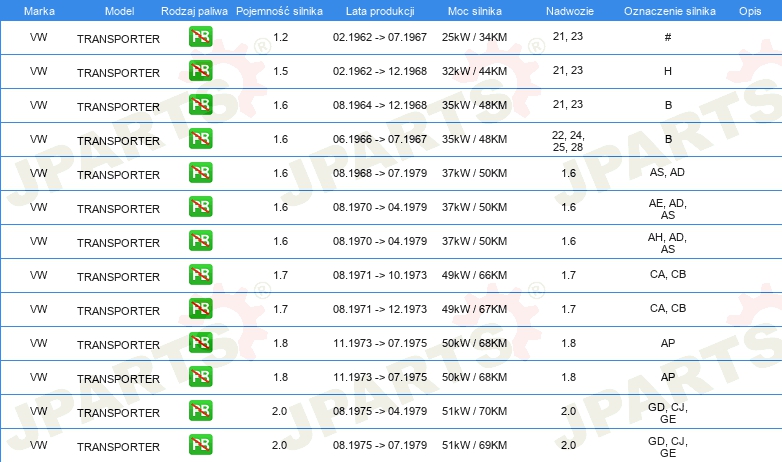
Task: Select the 08.1971 -> 12.1973 production years cell
Action: click(380, 309)
